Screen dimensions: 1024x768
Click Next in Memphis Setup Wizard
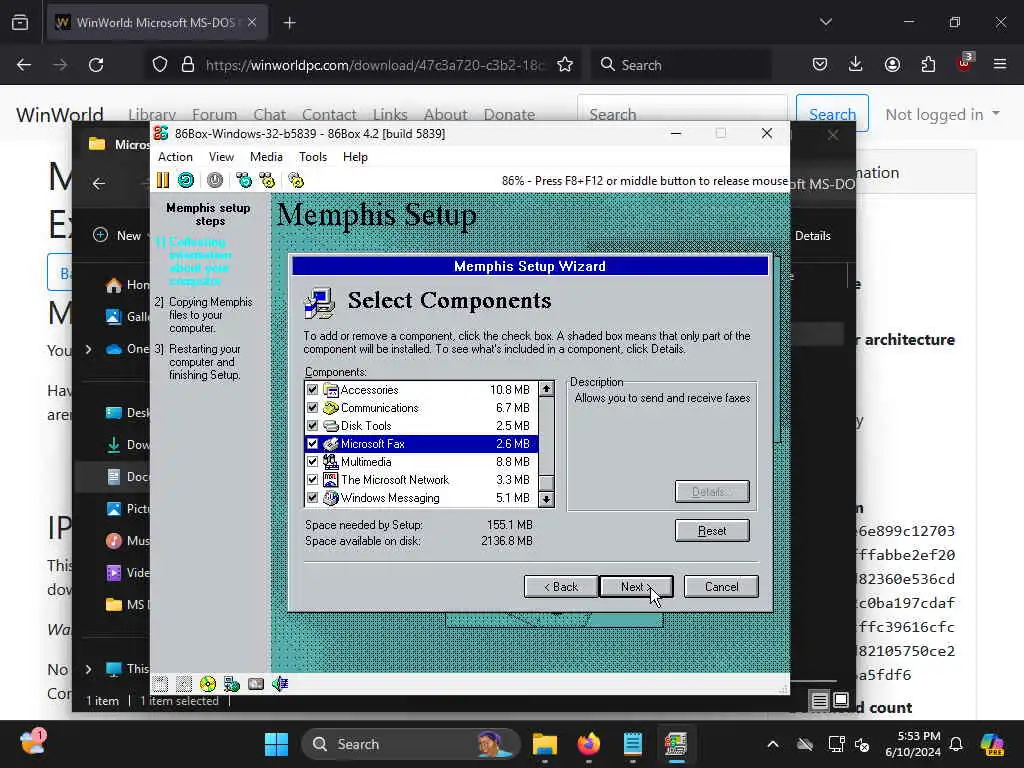click(636, 586)
